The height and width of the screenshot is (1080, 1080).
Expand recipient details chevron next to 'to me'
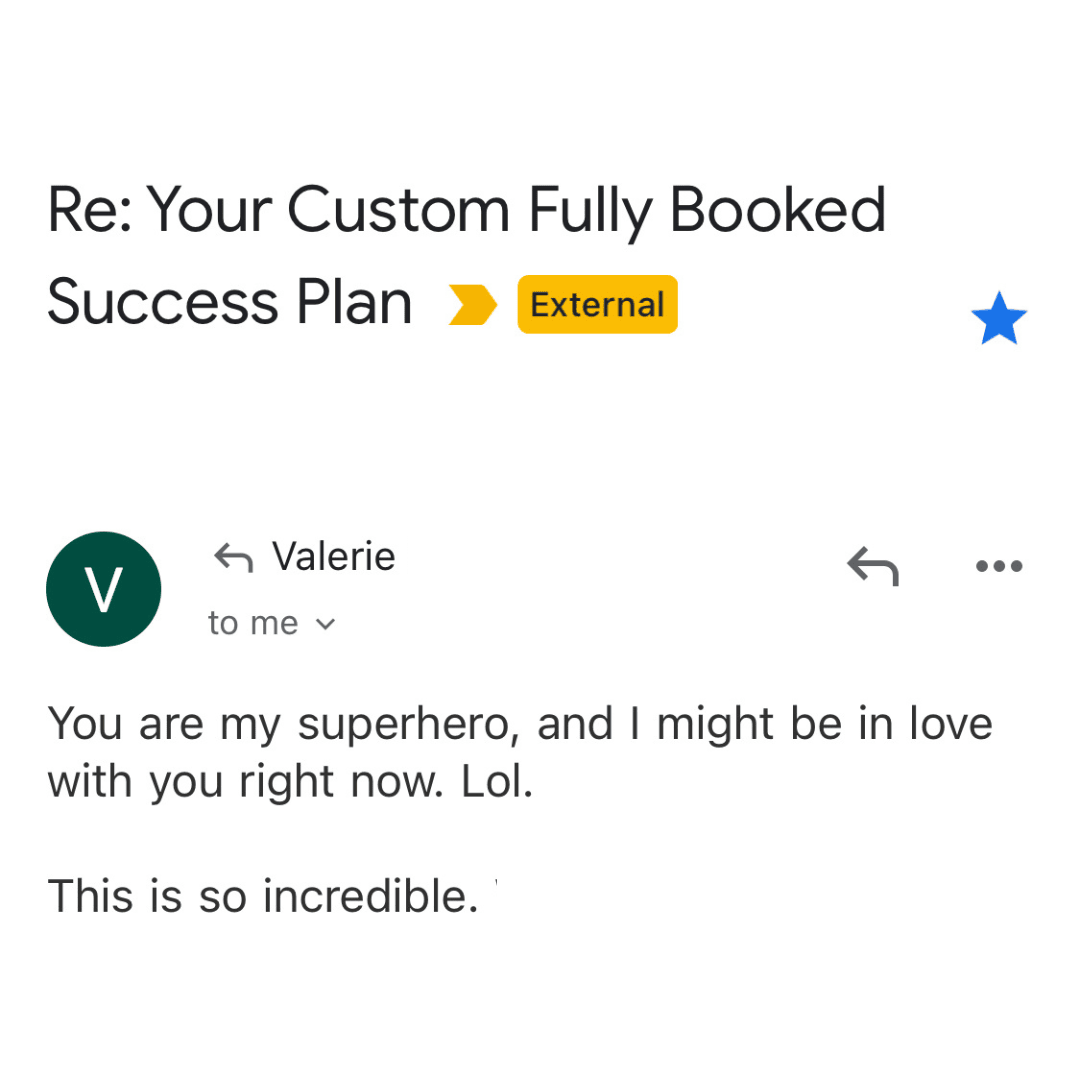click(x=325, y=625)
